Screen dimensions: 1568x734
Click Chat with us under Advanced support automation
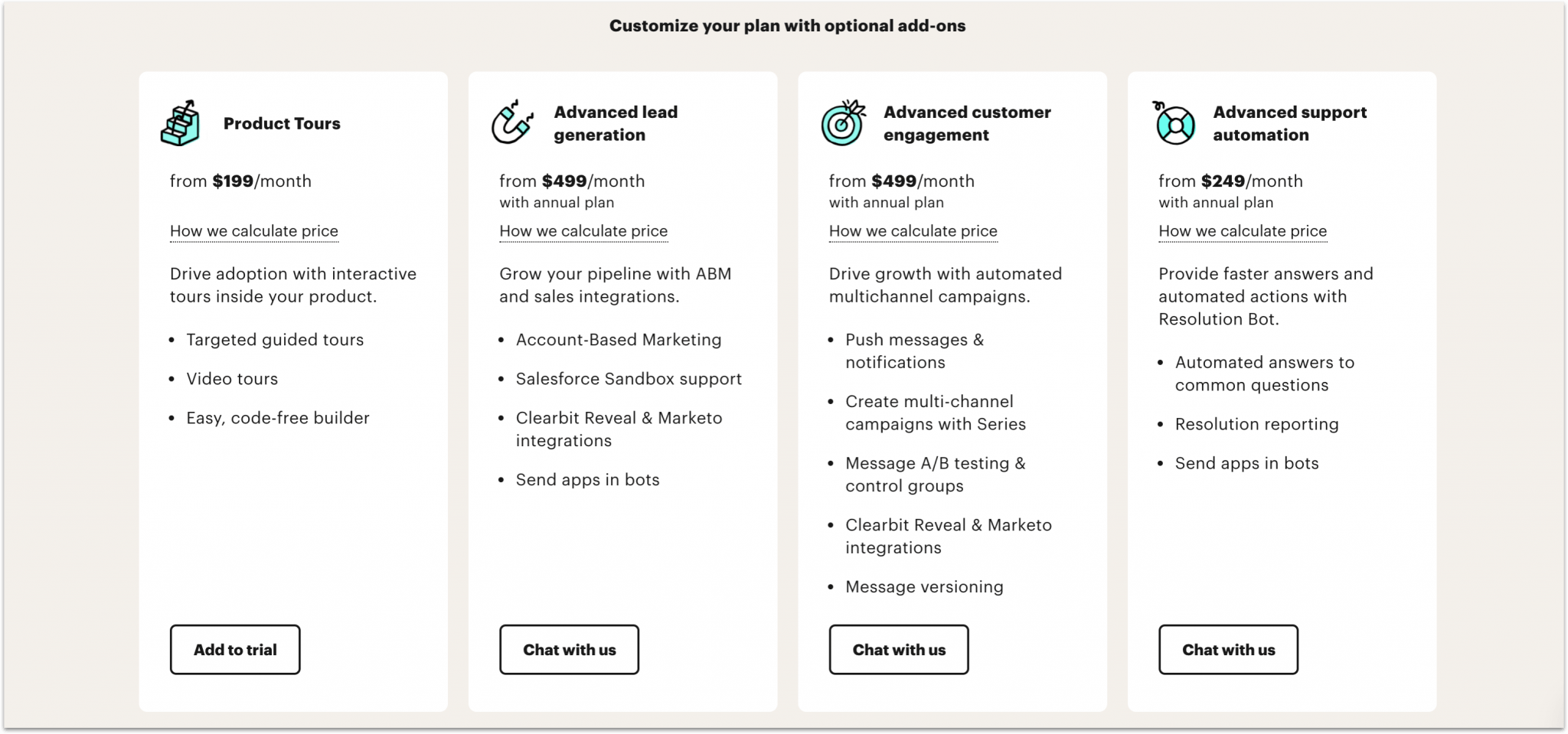(x=1228, y=649)
